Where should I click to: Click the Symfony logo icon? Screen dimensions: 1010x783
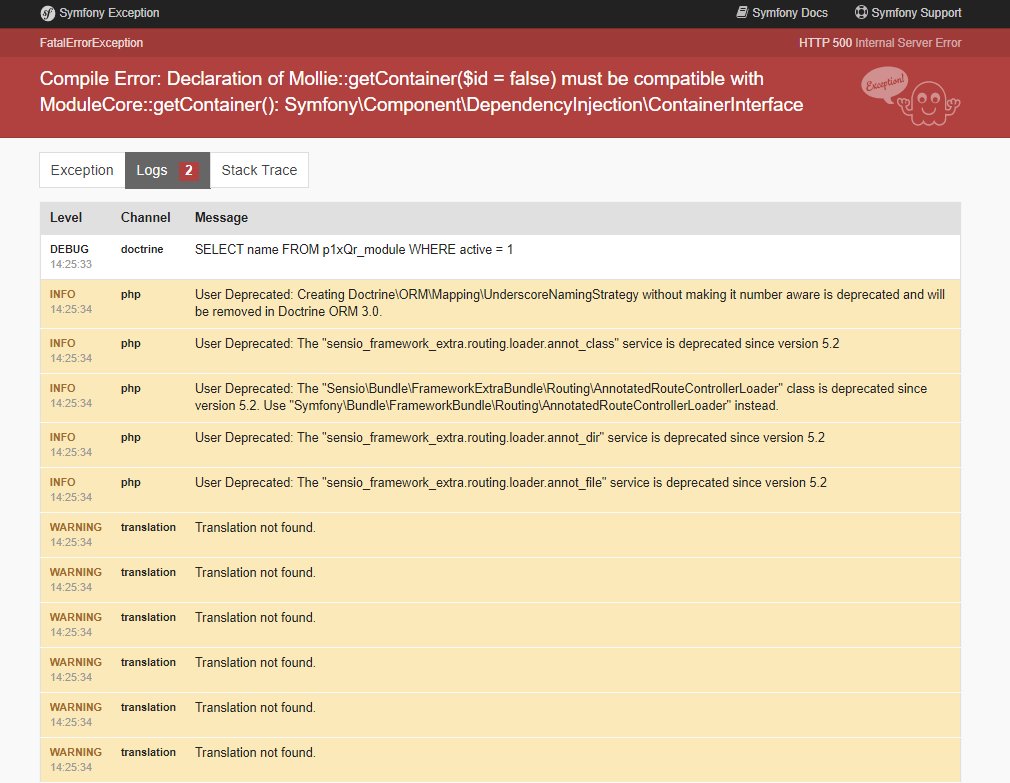[x=48, y=14]
